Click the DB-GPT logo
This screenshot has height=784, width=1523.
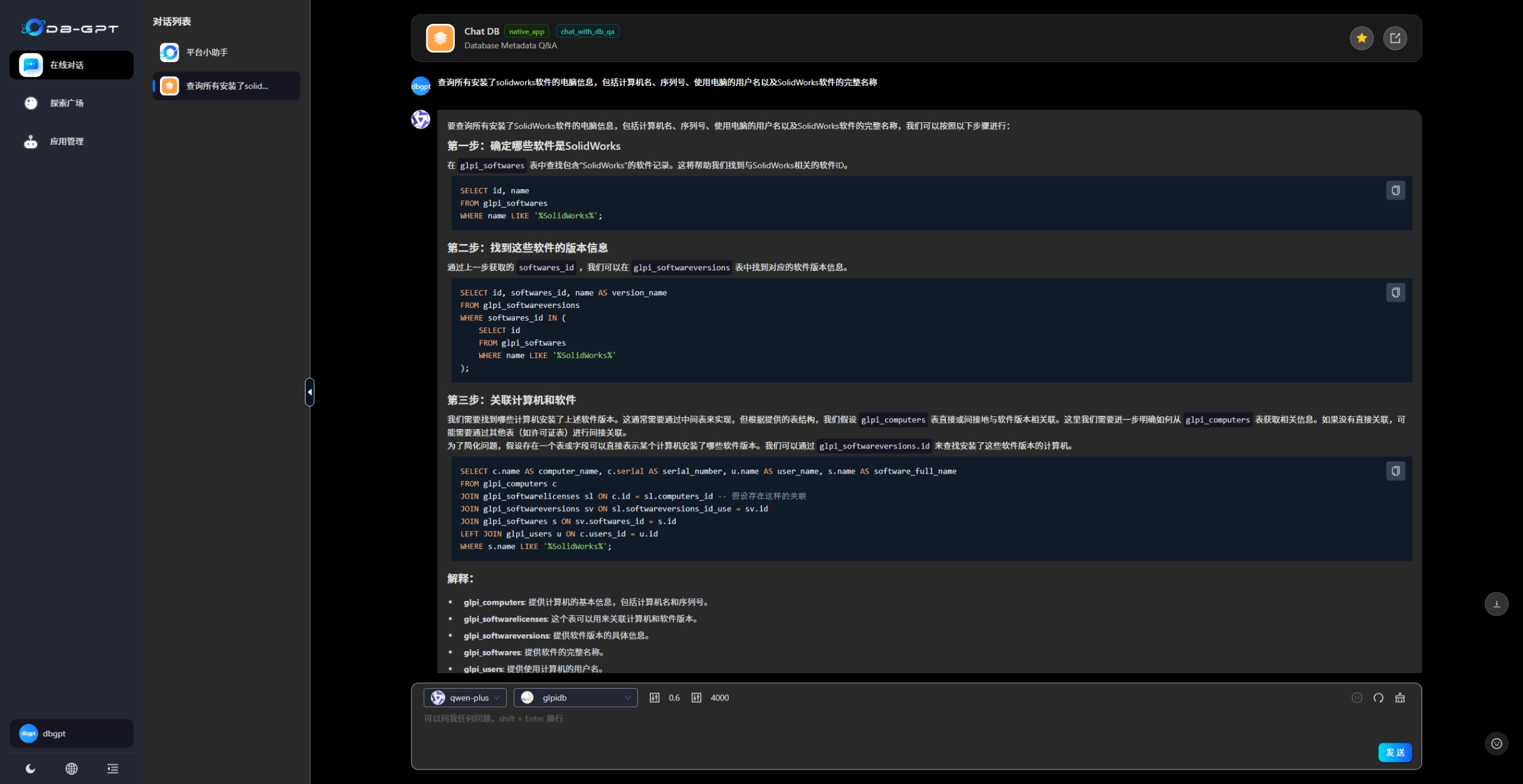(70, 28)
